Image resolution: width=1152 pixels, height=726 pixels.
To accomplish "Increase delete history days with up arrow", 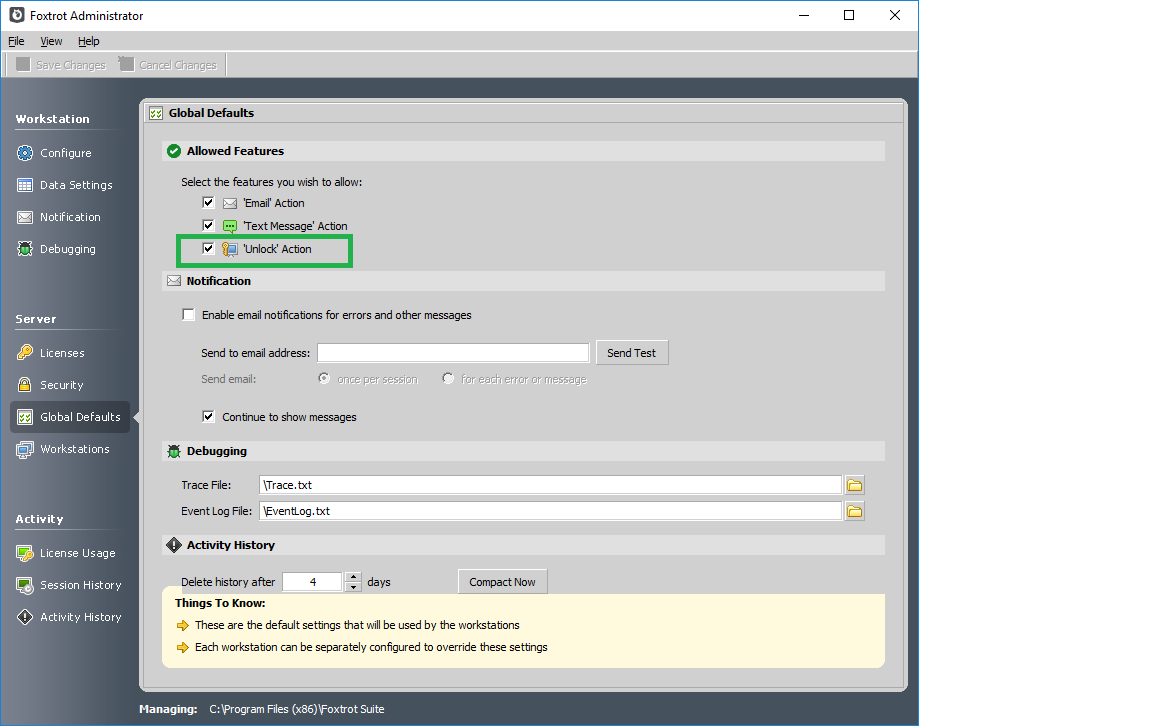I will [x=353, y=577].
